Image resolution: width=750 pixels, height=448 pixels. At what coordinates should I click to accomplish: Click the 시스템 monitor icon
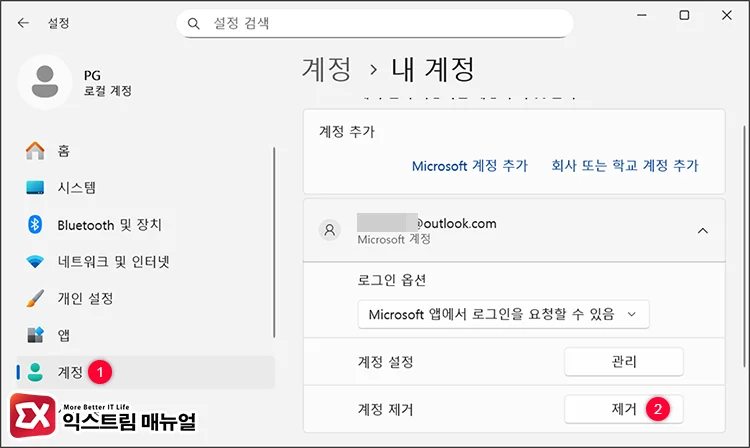tap(35, 187)
